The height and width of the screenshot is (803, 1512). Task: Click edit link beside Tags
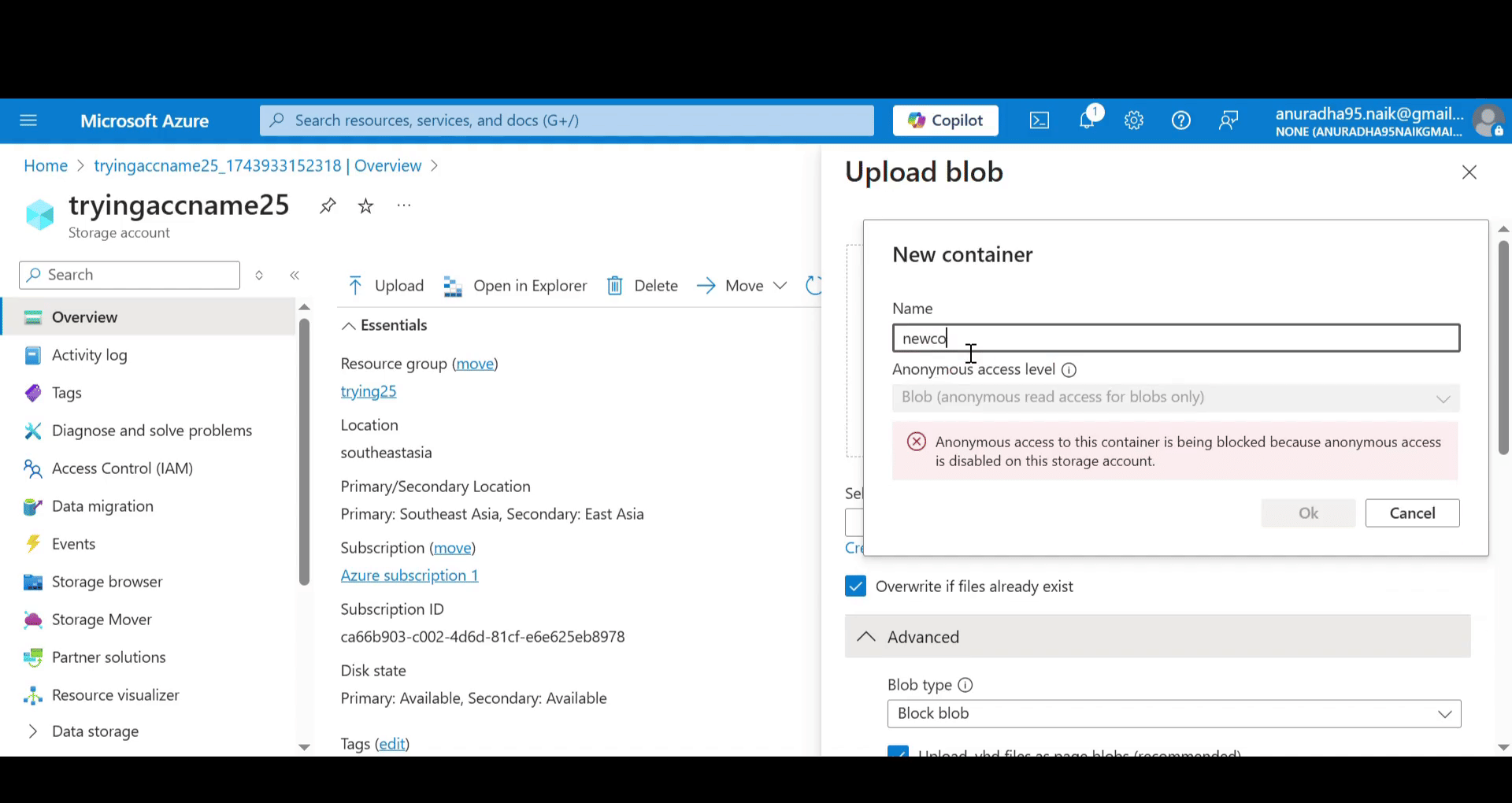point(392,744)
